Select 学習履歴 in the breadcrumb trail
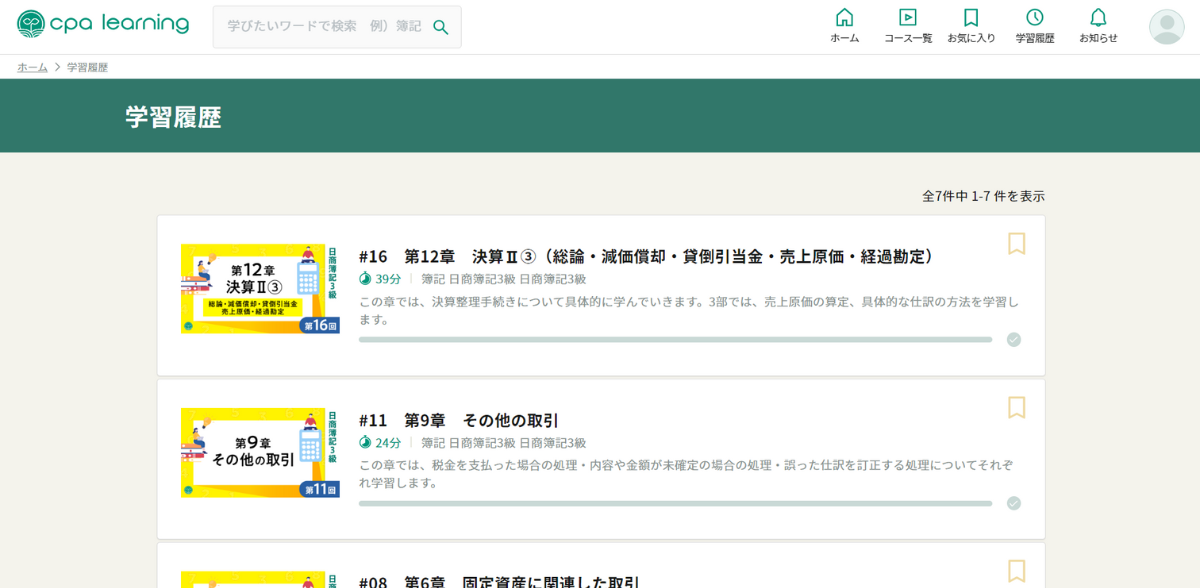 [86, 67]
